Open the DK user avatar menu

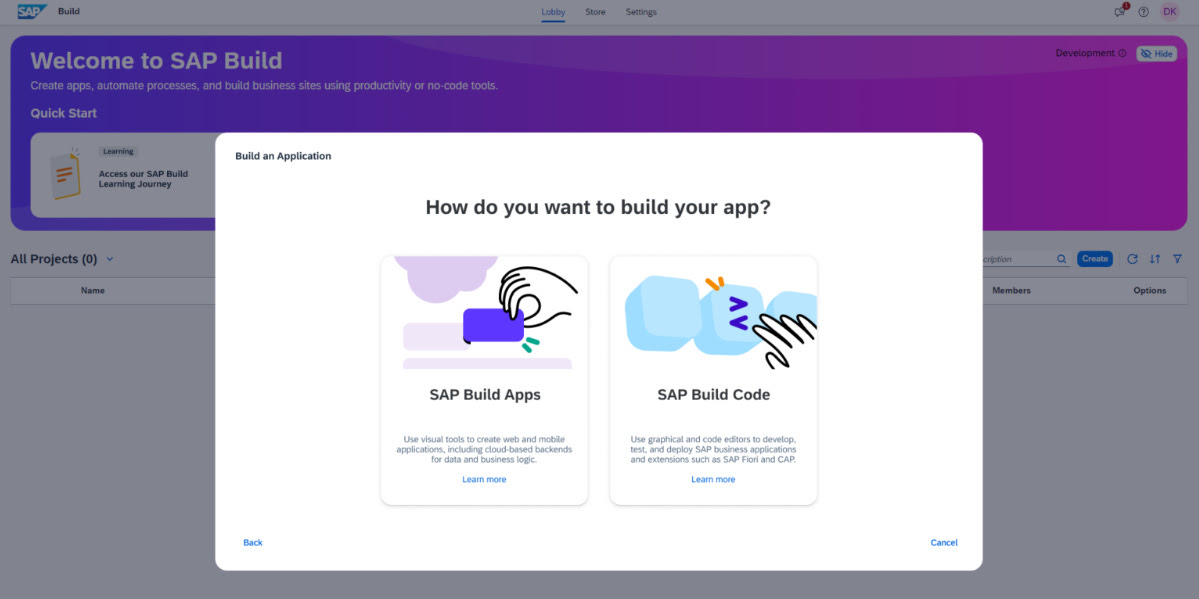pyautogui.click(x=1169, y=11)
